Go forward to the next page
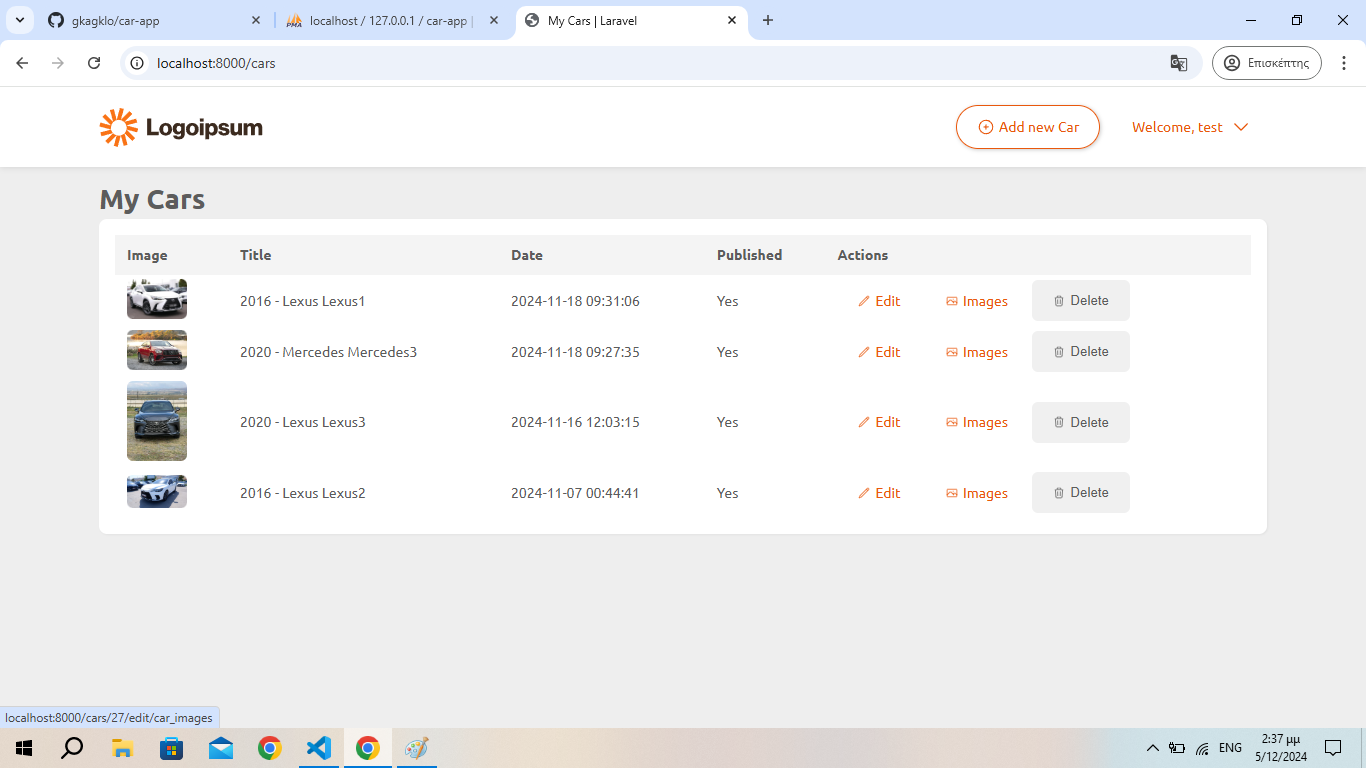 coord(58,63)
